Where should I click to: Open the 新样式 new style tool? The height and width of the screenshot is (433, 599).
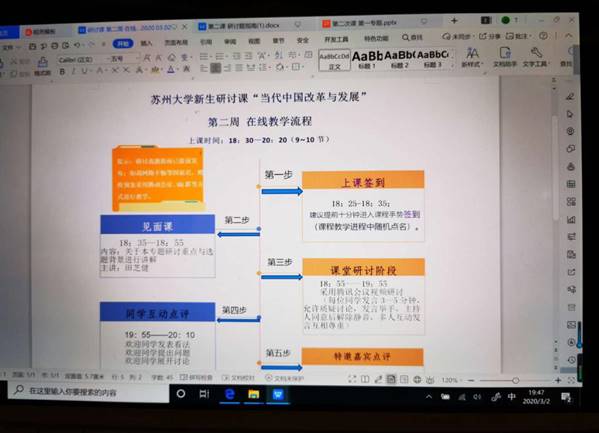pos(472,57)
